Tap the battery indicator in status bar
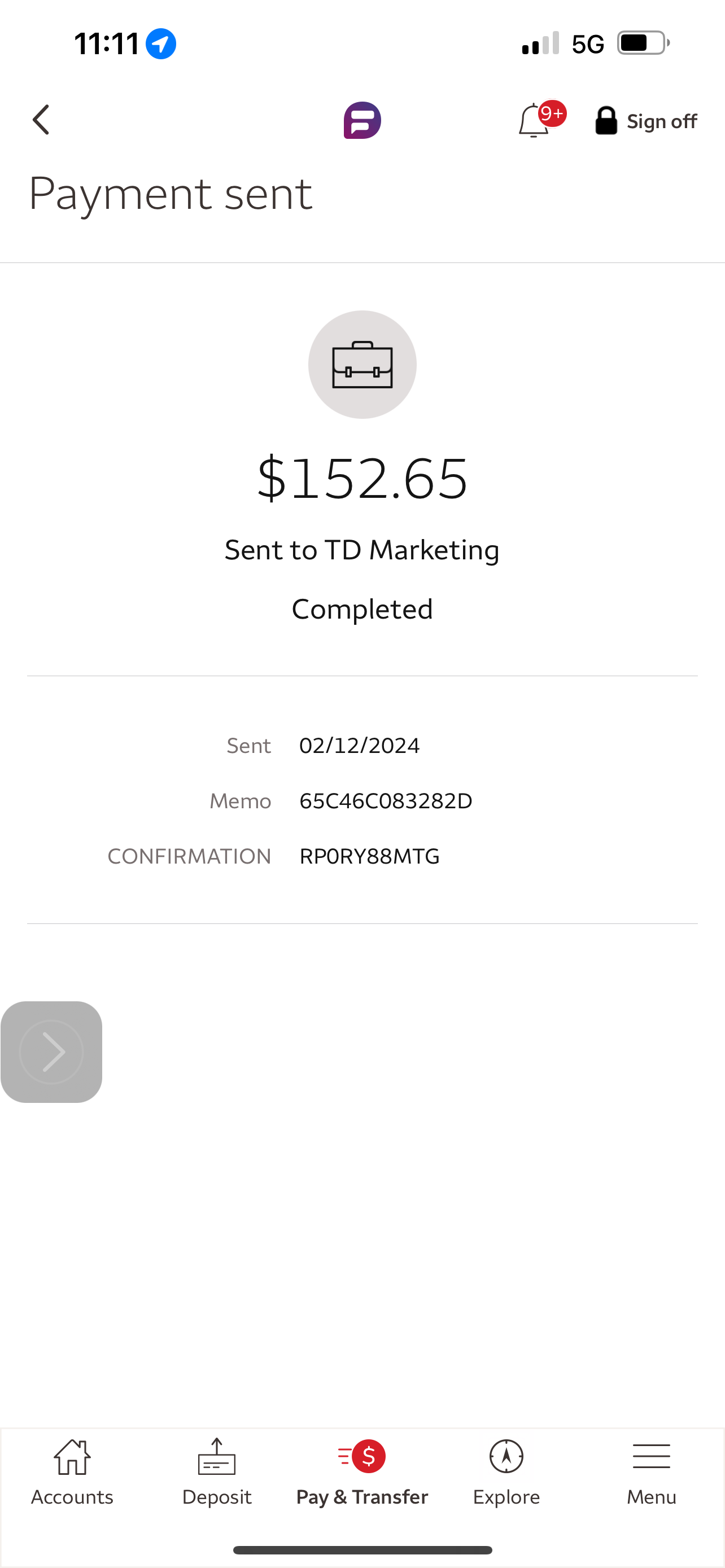 point(643,43)
